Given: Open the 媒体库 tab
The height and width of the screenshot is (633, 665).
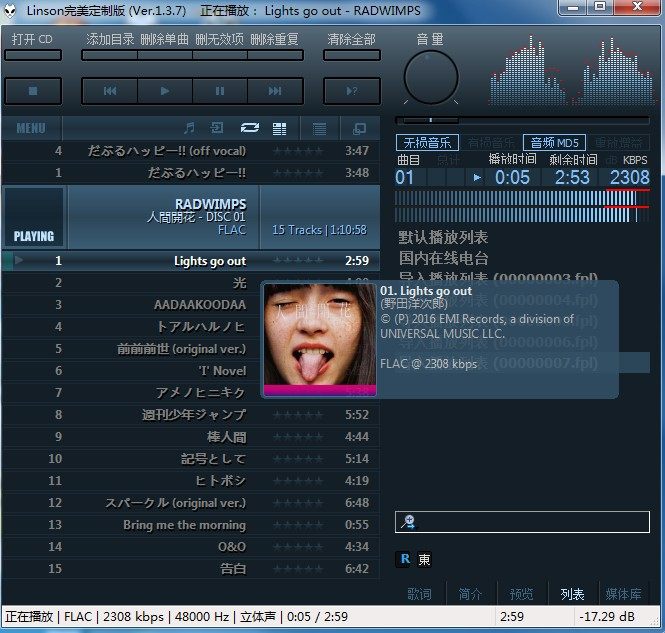Looking at the screenshot, I should pos(623,594).
